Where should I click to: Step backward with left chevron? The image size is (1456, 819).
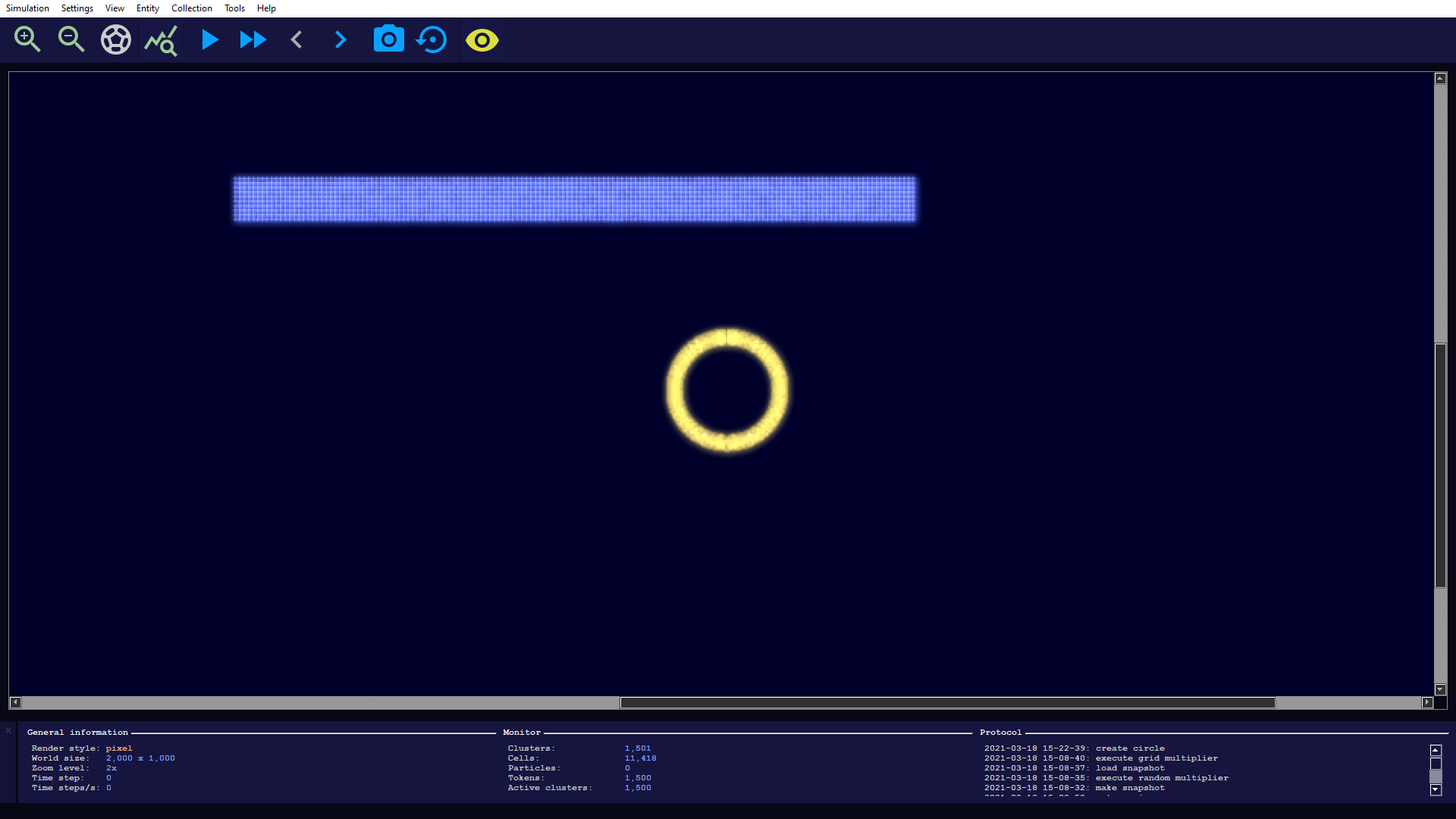tap(297, 39)
